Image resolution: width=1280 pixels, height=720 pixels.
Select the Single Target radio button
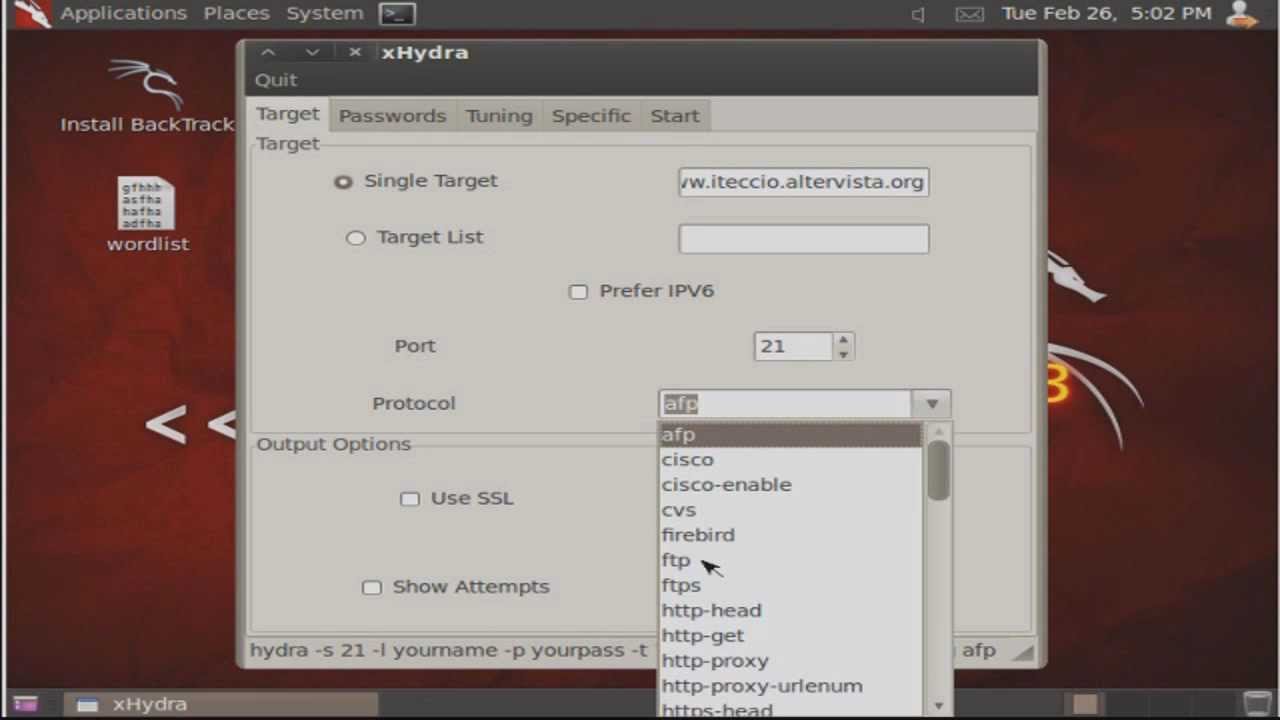click(343, 182)
